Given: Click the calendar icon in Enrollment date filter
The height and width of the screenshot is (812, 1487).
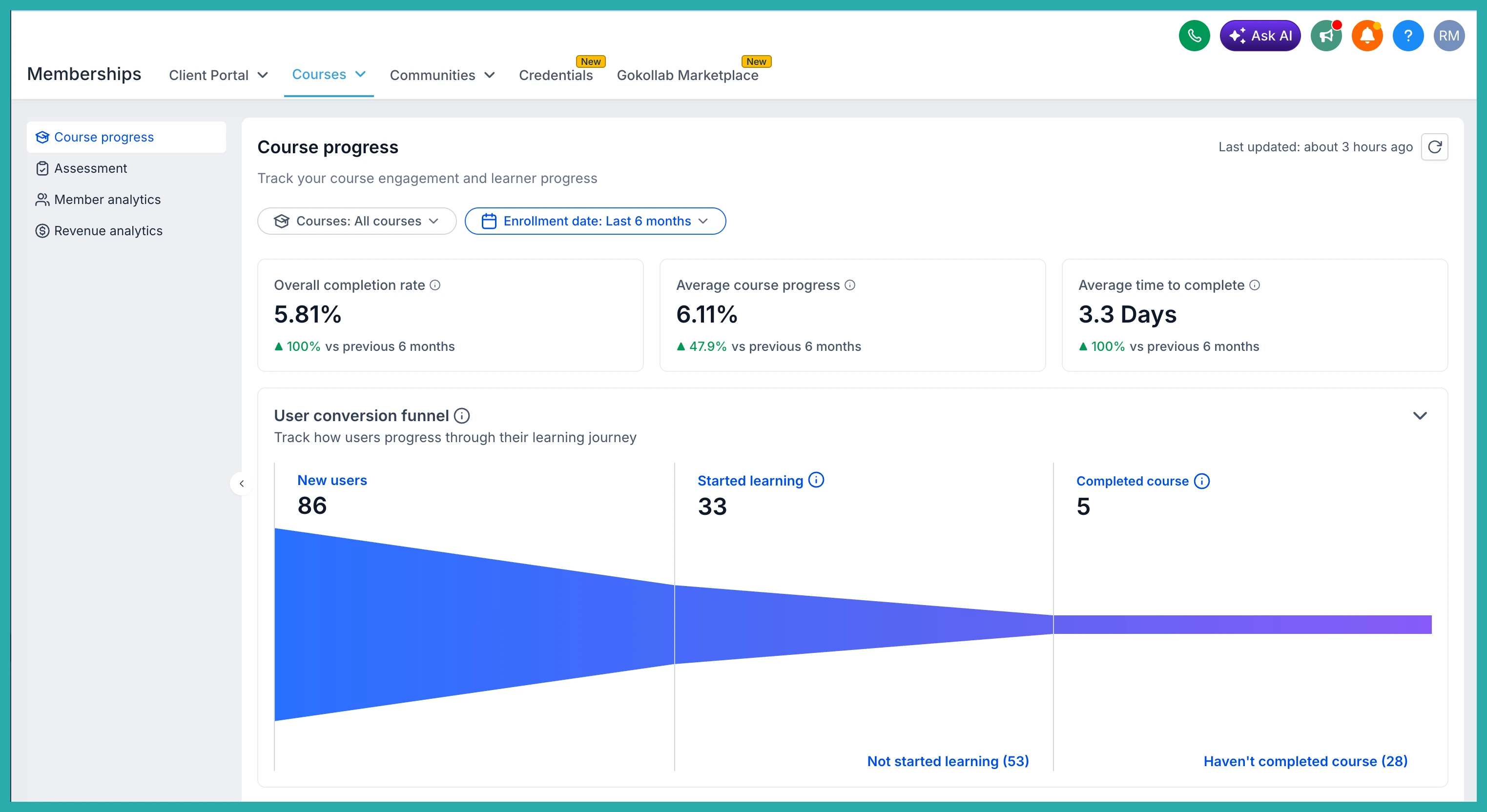Looking at the screenshot, I should point(489,222).
